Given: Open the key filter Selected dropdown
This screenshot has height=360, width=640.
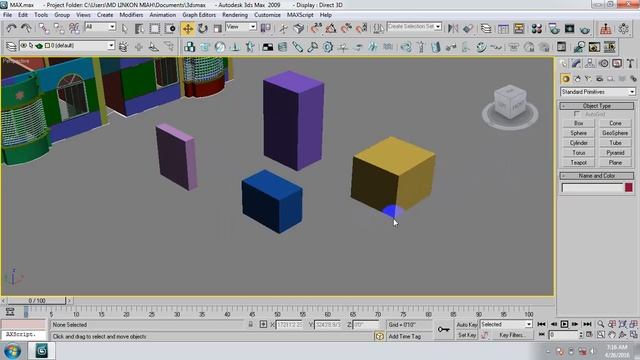Looking at the screenshot, I should 506,324.
